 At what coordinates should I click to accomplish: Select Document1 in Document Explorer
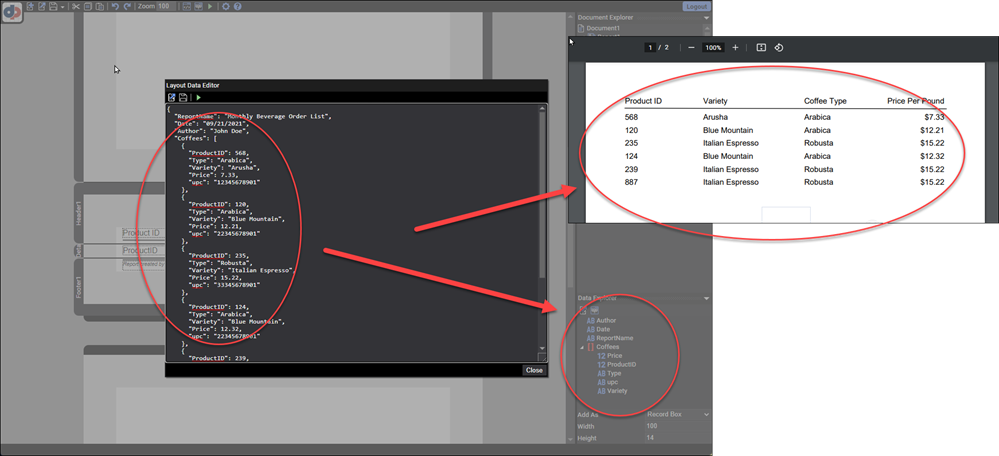(x=603, y=28)
